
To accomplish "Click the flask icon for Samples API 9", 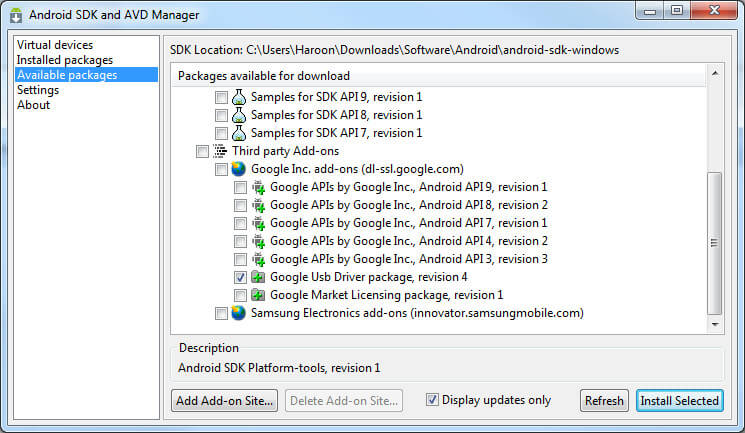I will point(238,98).
